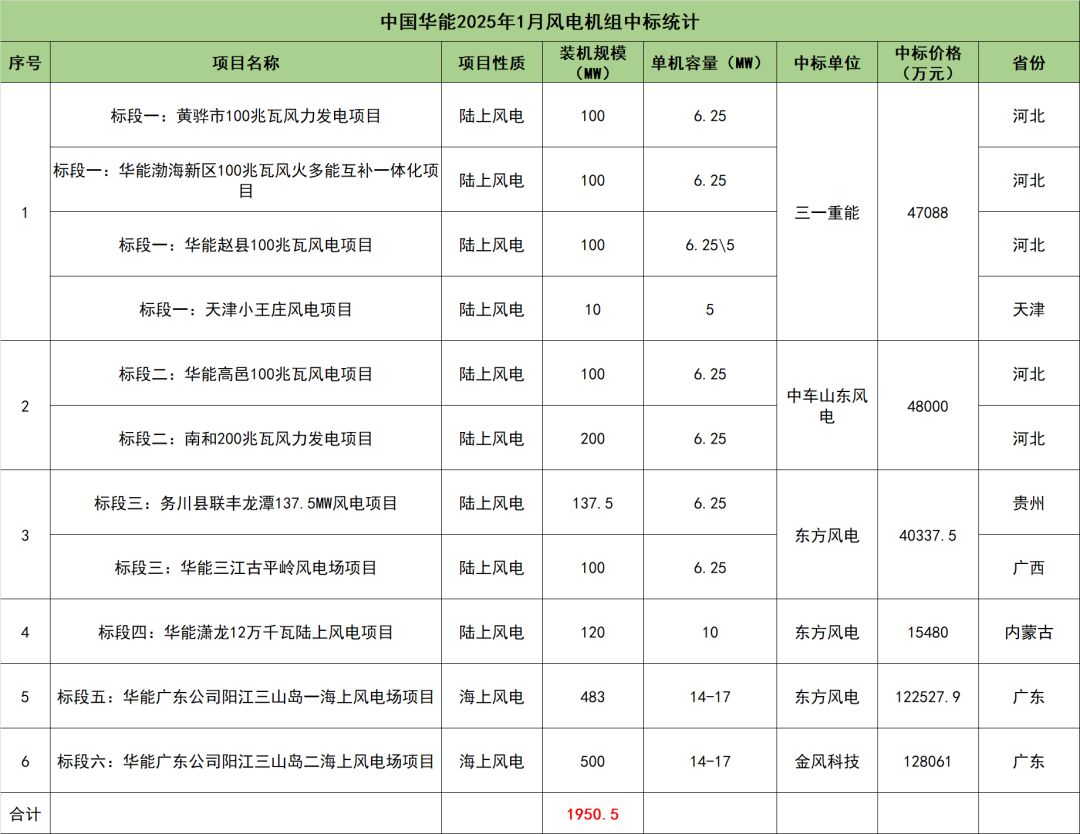This screenshot has height=834, width=1080.
Task: Select the 项目名称 column header
Action: tap(246, 63)
